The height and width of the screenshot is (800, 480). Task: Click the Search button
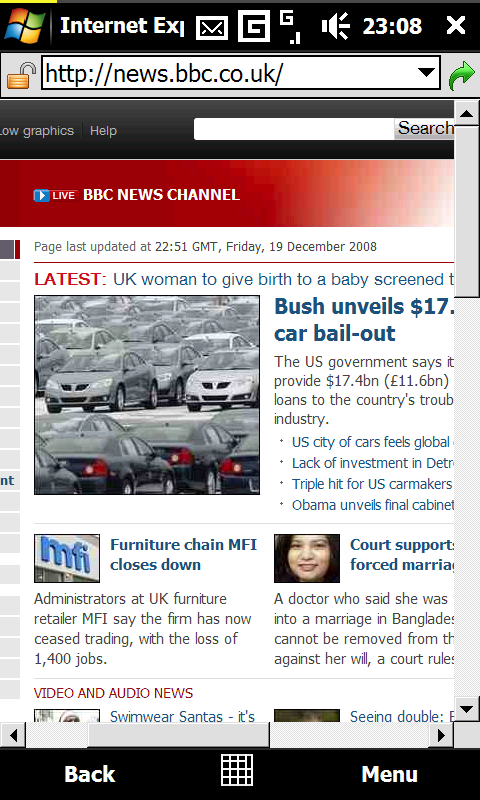point(424,129)
